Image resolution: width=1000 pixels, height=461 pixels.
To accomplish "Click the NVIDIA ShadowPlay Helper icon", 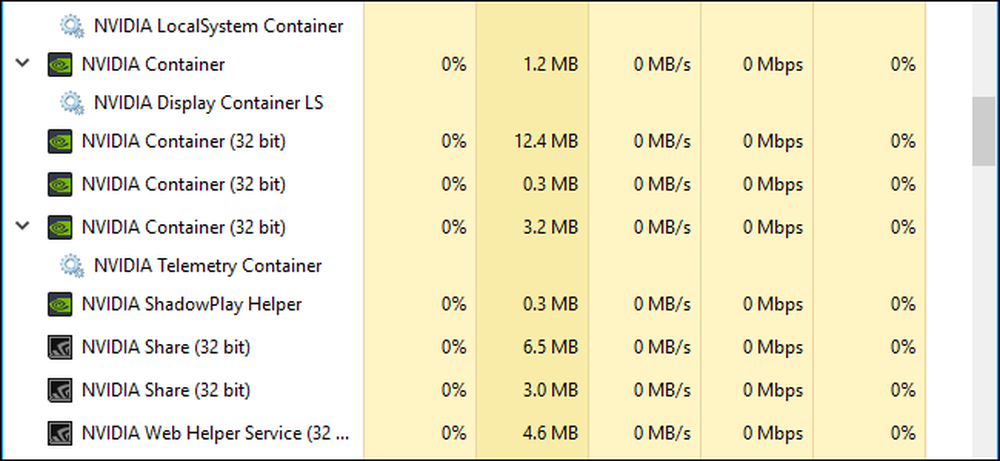I will [60, 304].
